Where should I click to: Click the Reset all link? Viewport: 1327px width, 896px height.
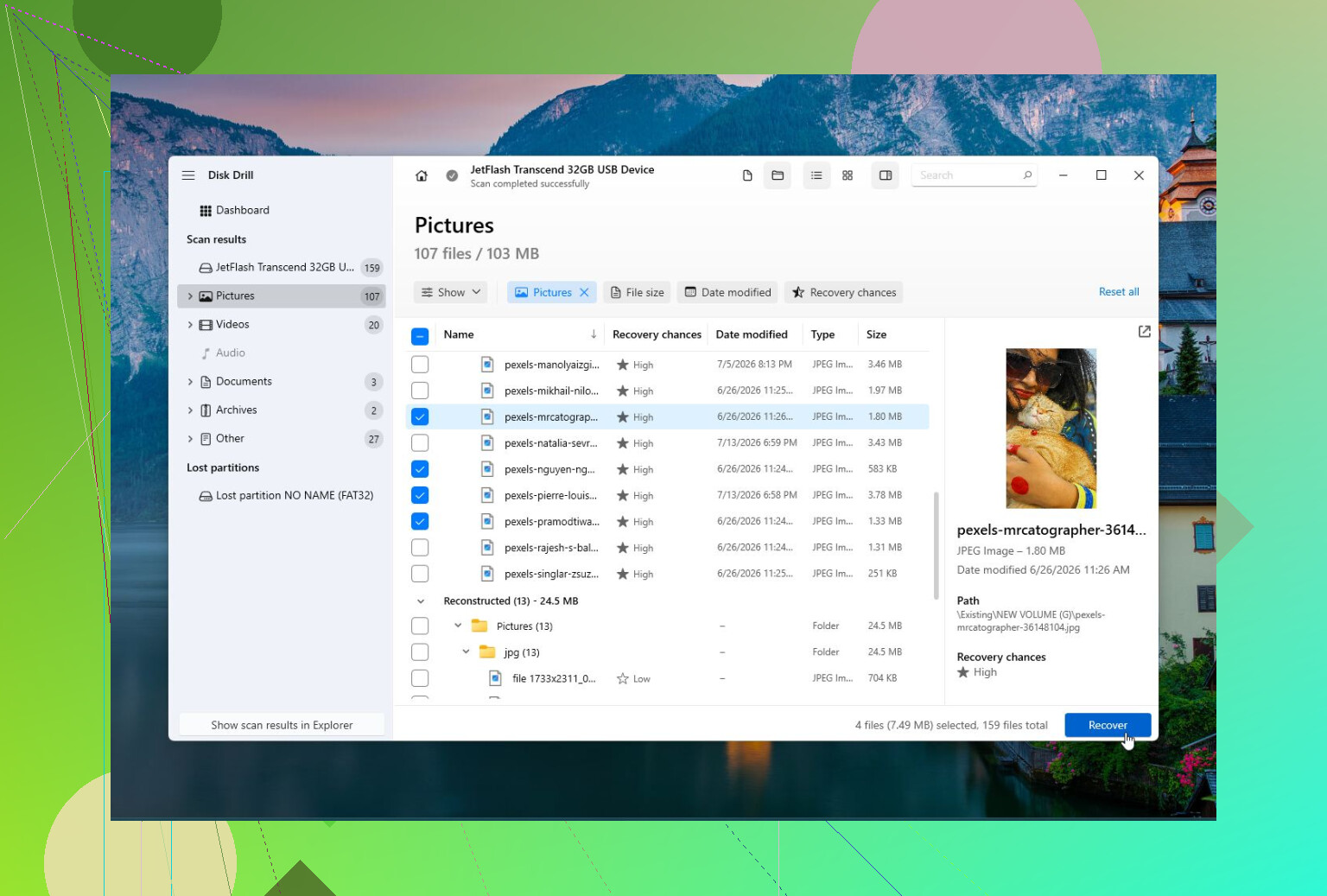(x=1119, y=292)
